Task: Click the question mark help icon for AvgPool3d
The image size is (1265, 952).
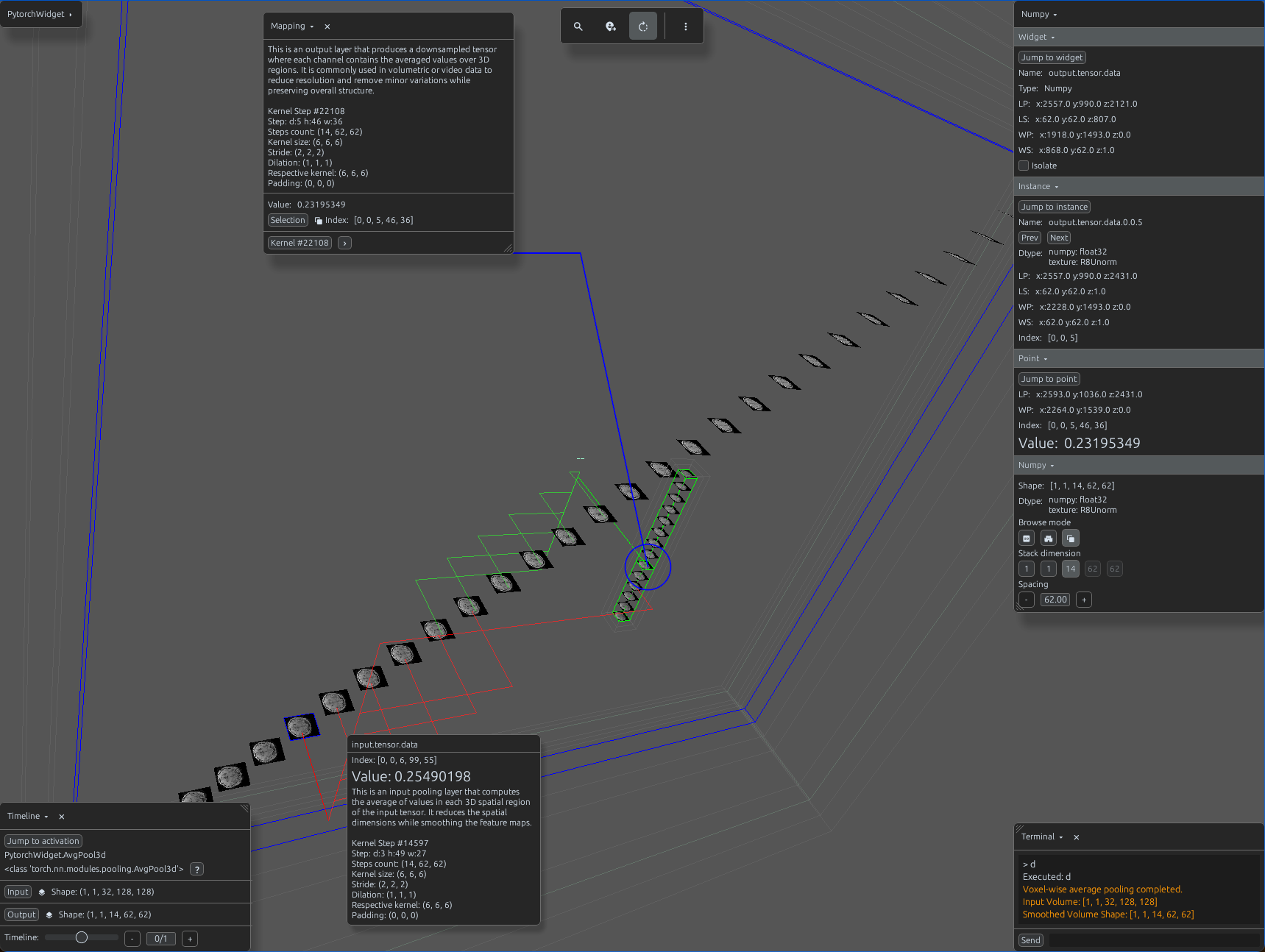Action: [x=197, y=870]
